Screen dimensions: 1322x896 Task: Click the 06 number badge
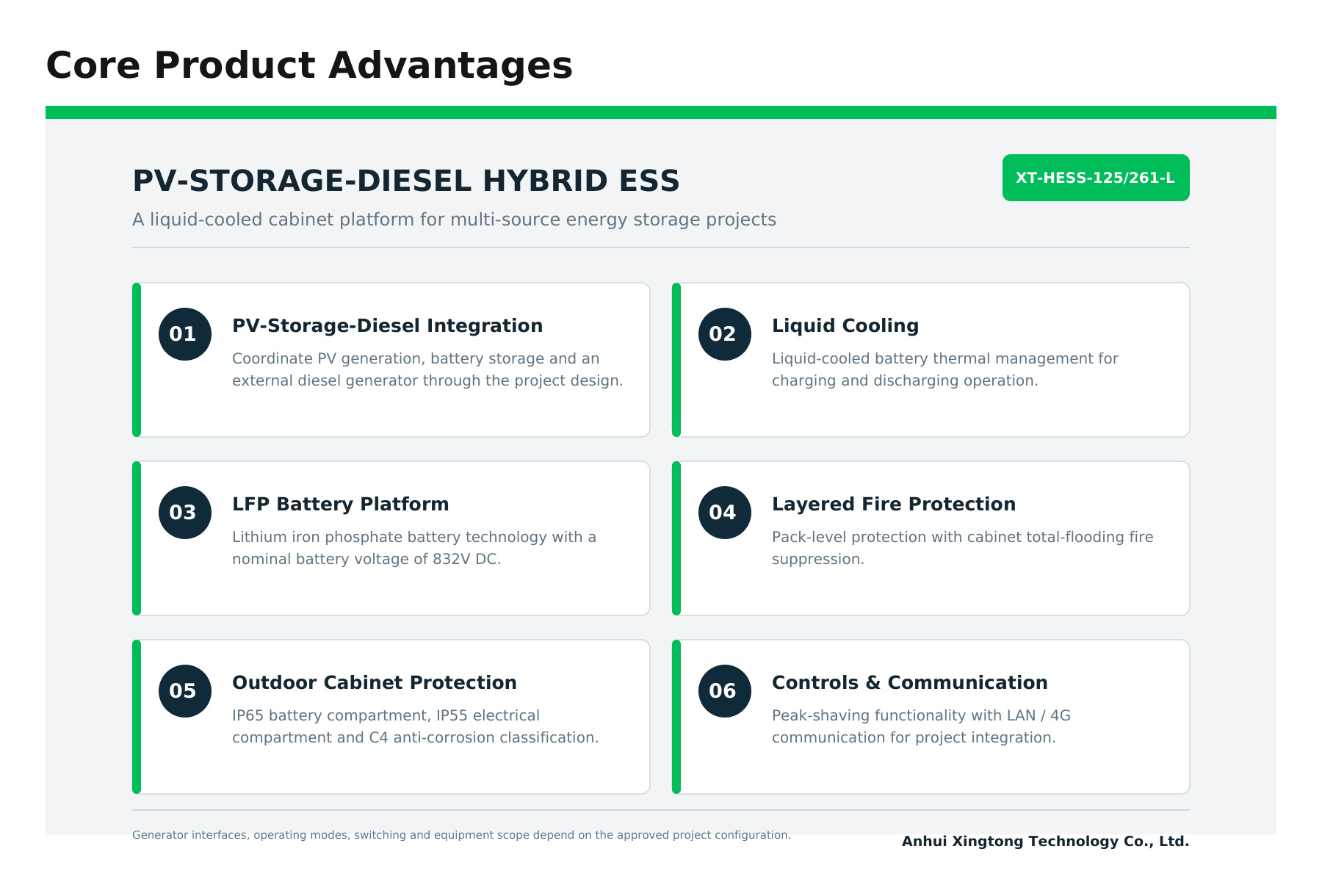[x=725, y=691]
